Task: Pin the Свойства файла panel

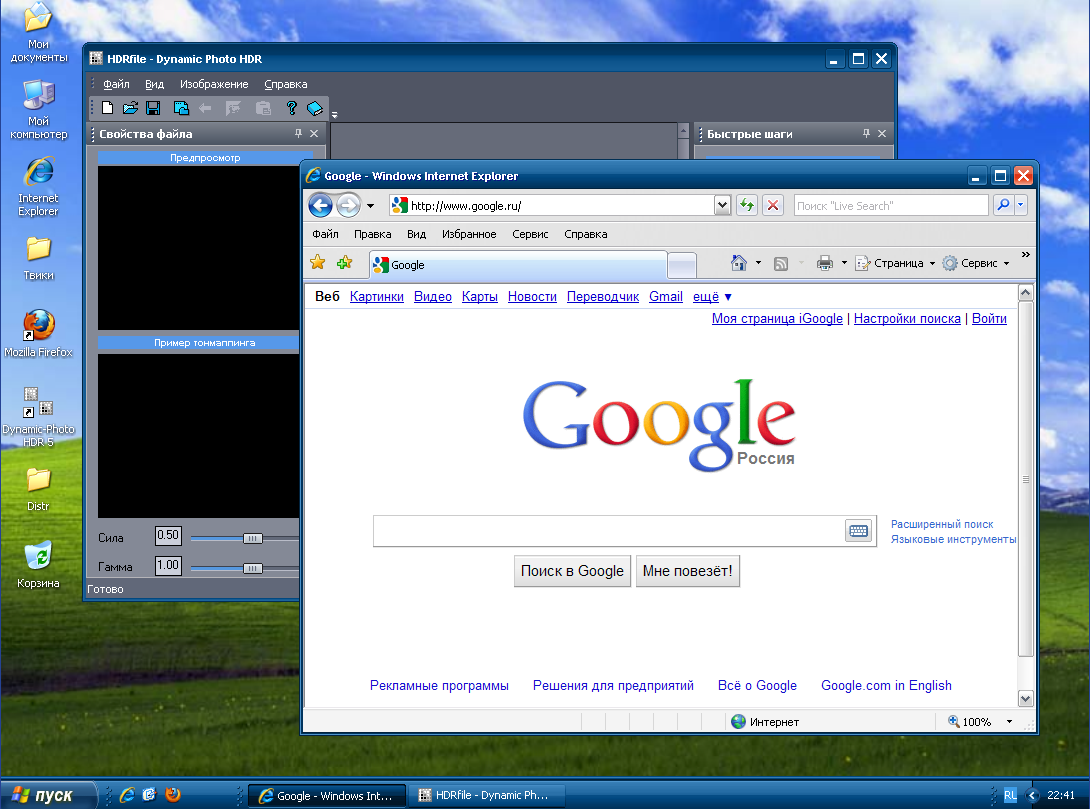Action: click(298, 133)
